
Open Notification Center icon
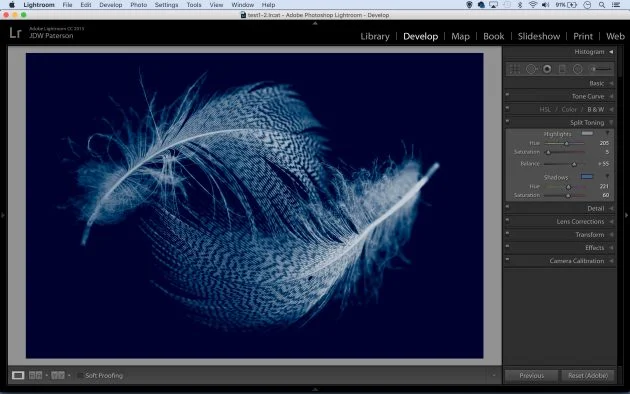tap(616, 5)
